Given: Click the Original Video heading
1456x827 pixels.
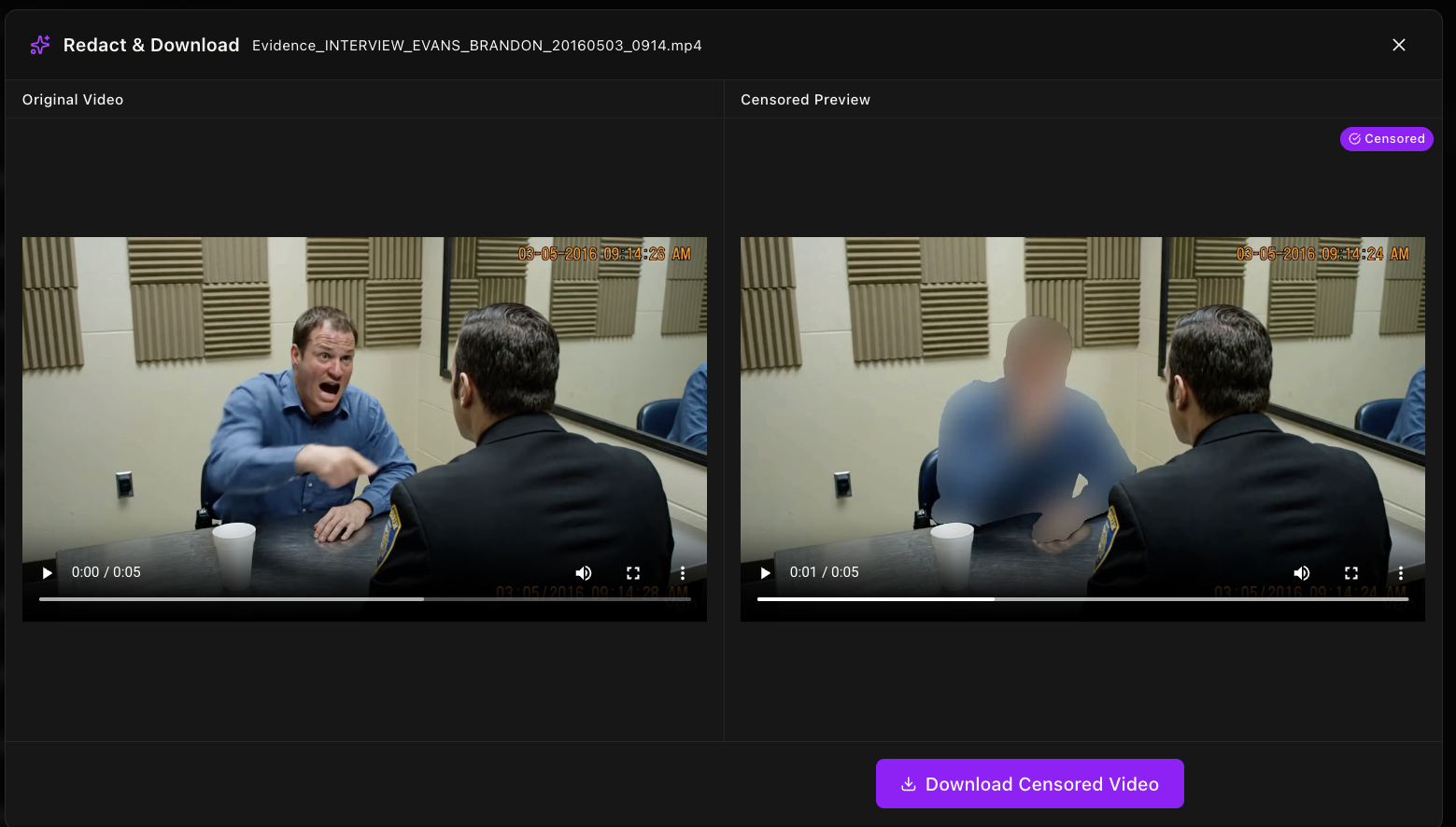Looking at the screenshot, I should tap(73, 100).
